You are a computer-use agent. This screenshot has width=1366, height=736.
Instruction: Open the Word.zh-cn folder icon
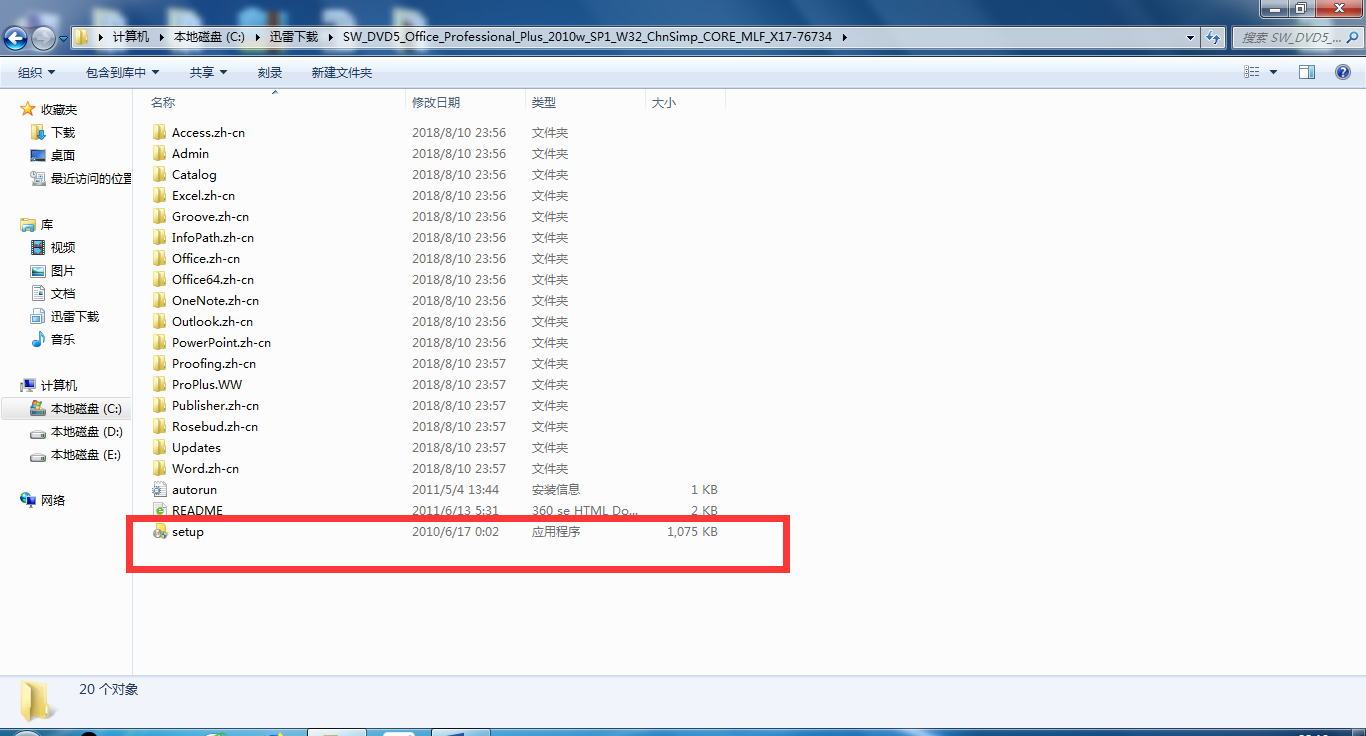(159, 469)
